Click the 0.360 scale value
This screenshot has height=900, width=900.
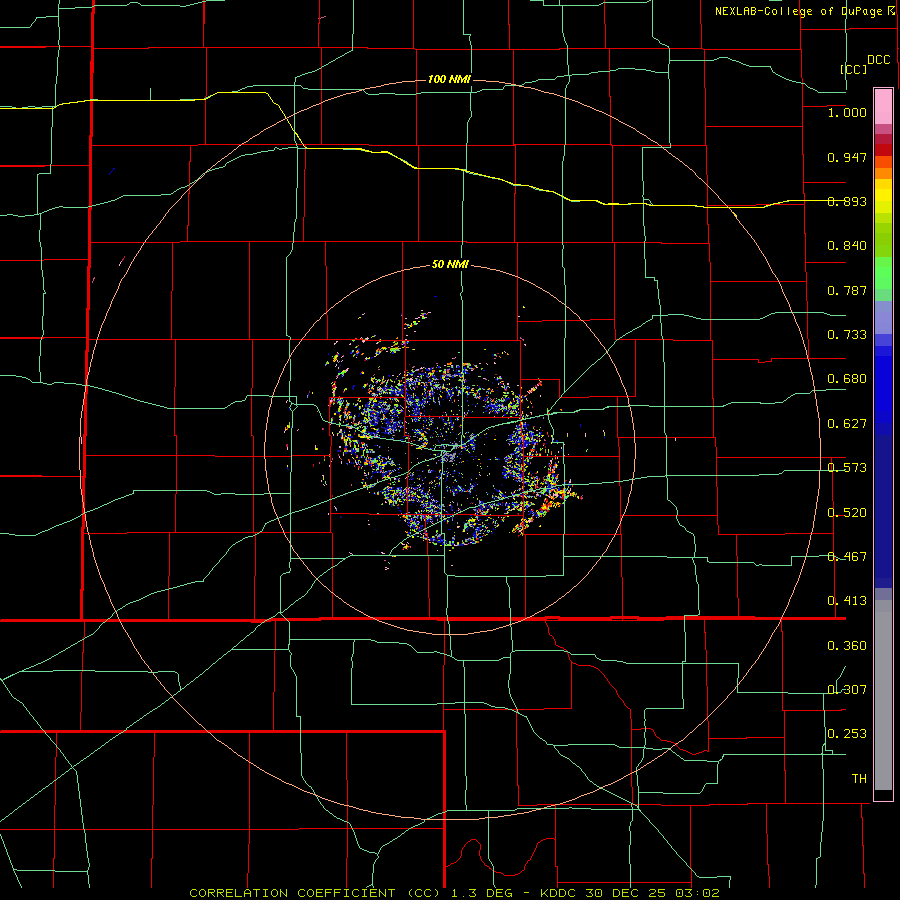(847, 645)
